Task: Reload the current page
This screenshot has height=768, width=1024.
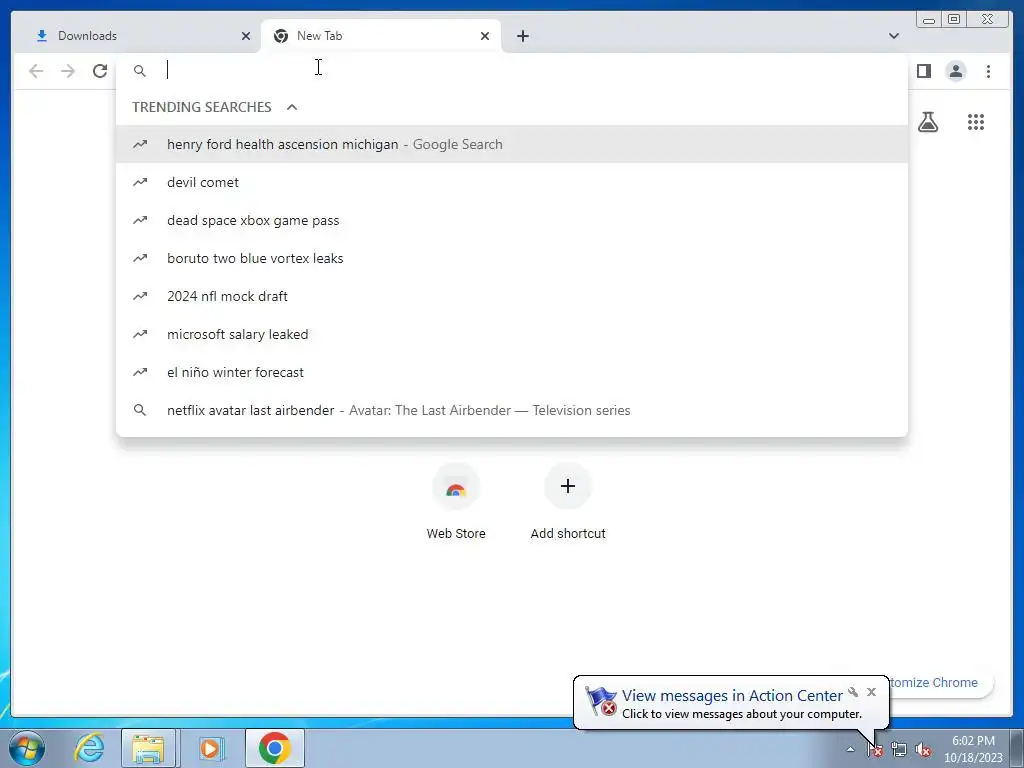Action: (100, 71)
